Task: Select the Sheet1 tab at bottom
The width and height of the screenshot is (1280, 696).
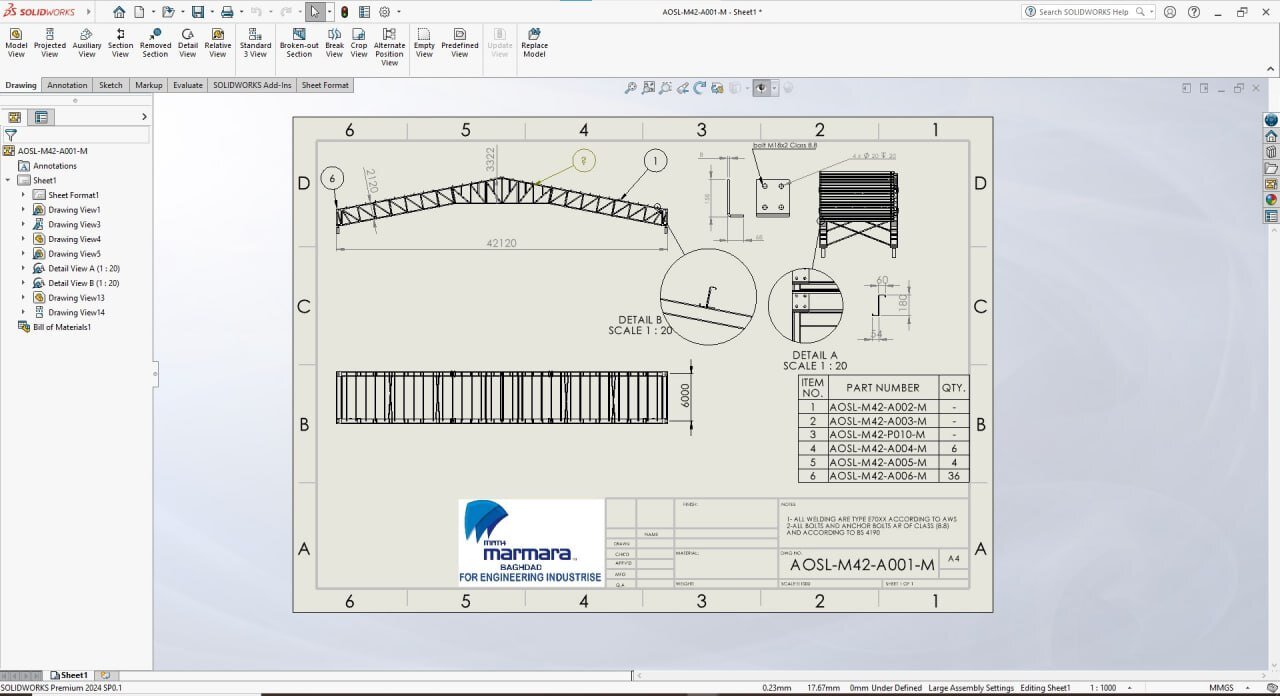Action: [x=68, y=676]
